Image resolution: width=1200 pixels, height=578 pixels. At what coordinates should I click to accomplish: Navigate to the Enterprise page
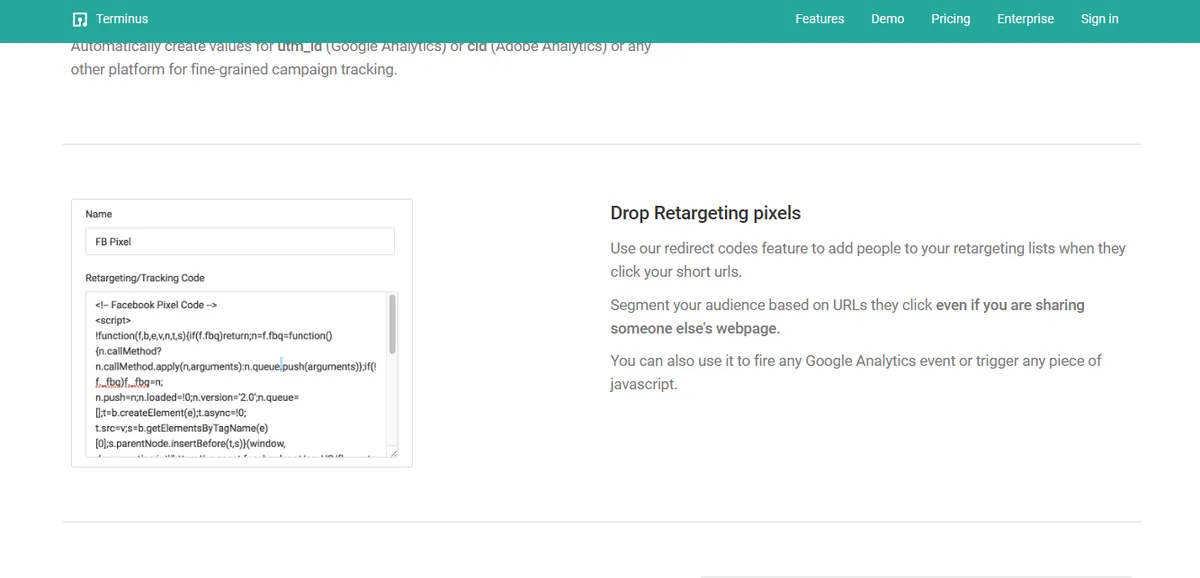click(x=1025, y=19)
